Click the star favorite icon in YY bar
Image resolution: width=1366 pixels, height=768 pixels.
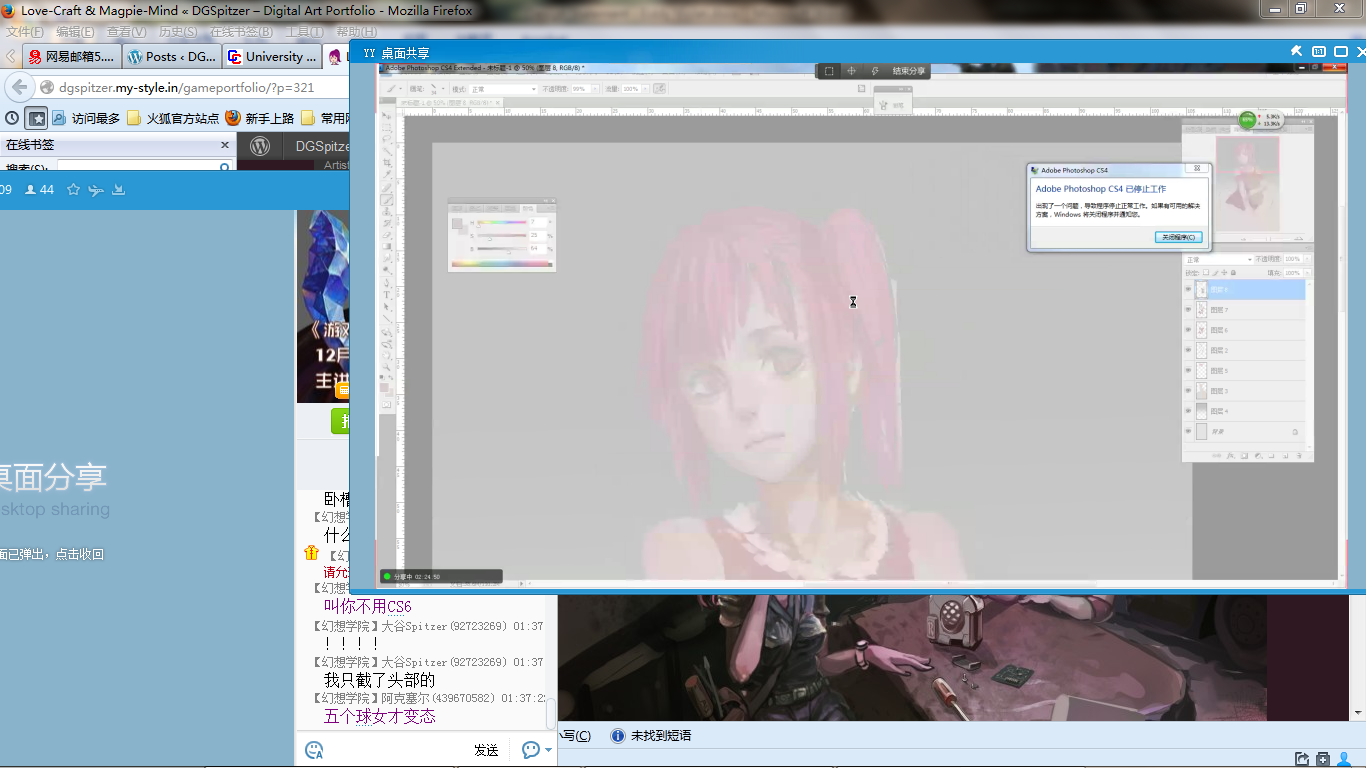coord(73,189)
